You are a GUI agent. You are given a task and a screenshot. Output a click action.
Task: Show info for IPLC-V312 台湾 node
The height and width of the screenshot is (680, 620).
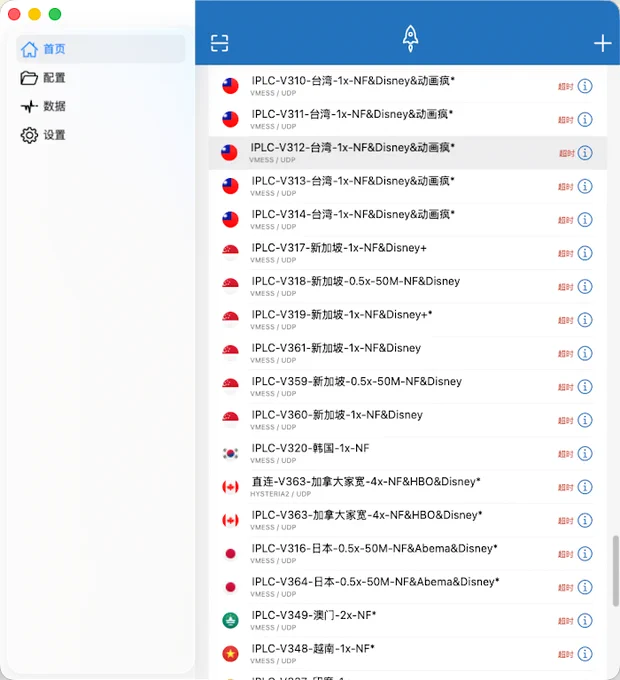pyautogui.click(x=585, y=153)
